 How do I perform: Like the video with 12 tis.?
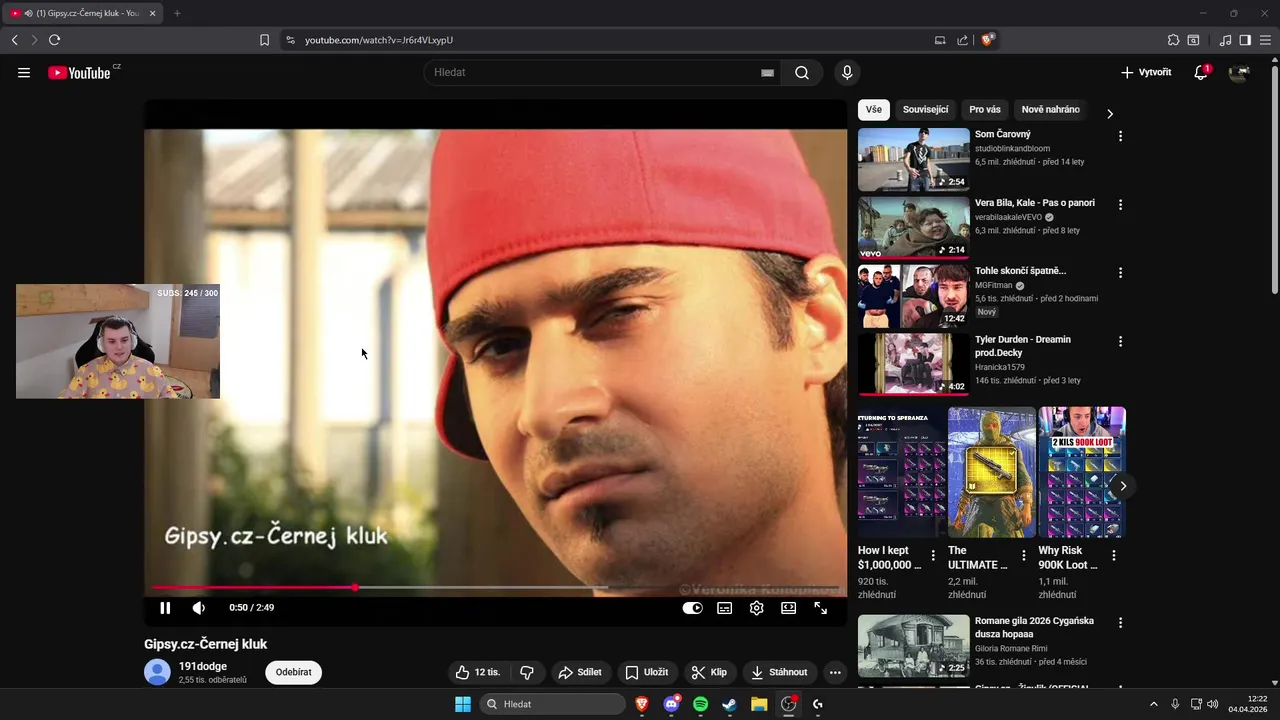point(477,672)
